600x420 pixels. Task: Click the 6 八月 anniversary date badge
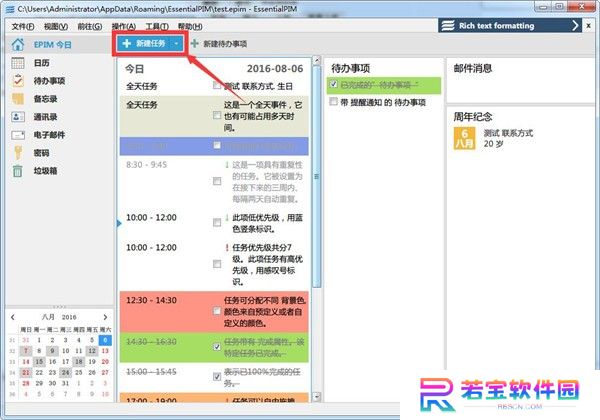coord(464,138)
